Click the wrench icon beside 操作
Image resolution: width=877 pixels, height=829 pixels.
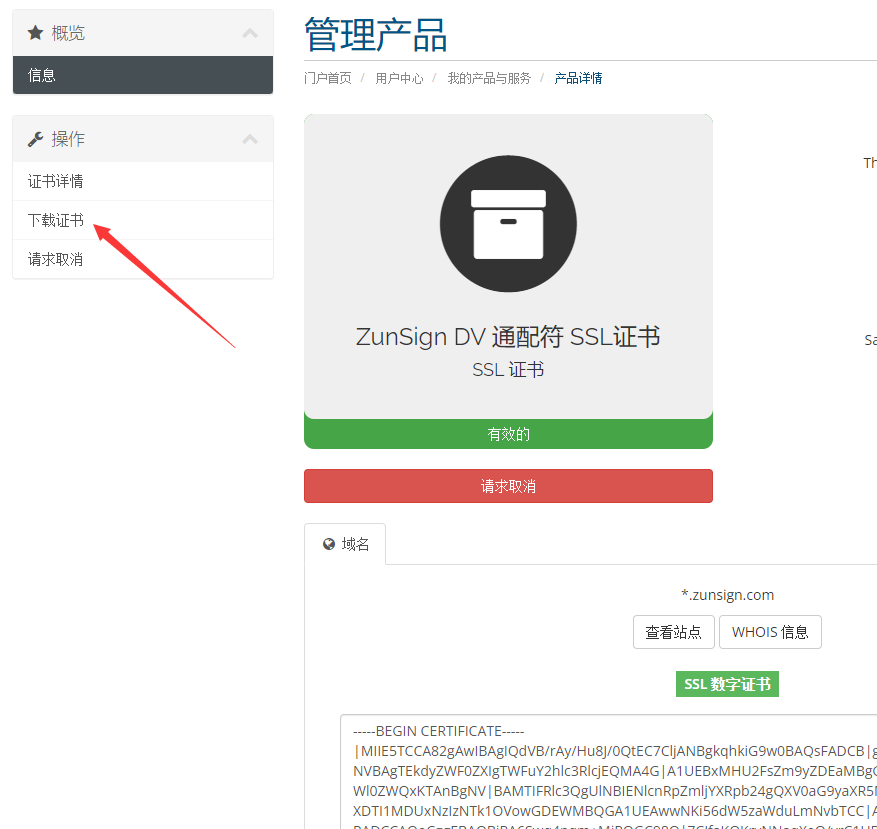click(x=35, y=139)
